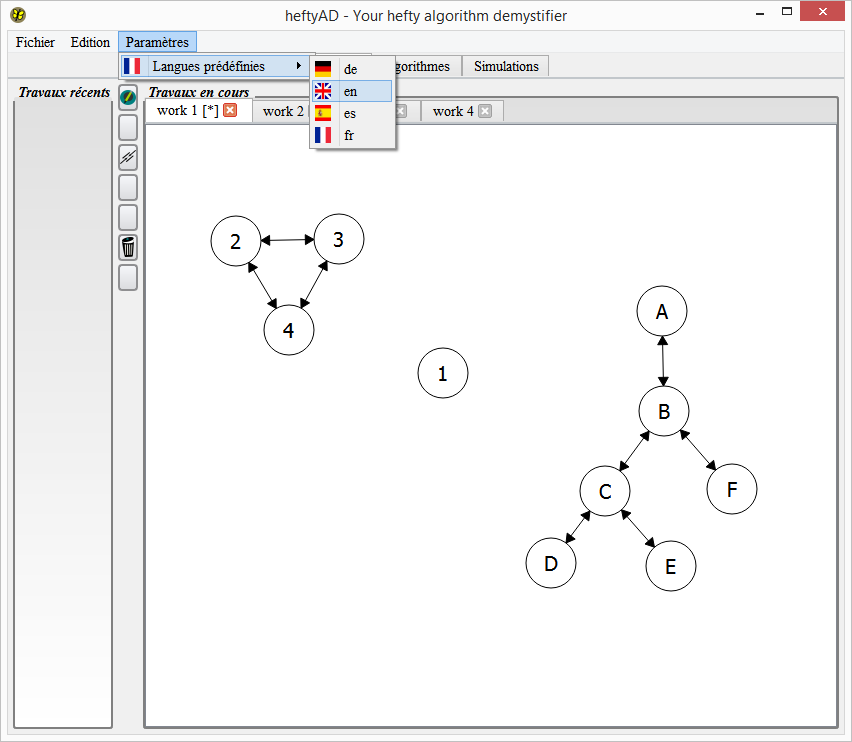This screenshot has width=852, height=742.
Task: Click the edge between nodes C and D
Action: 578,527
